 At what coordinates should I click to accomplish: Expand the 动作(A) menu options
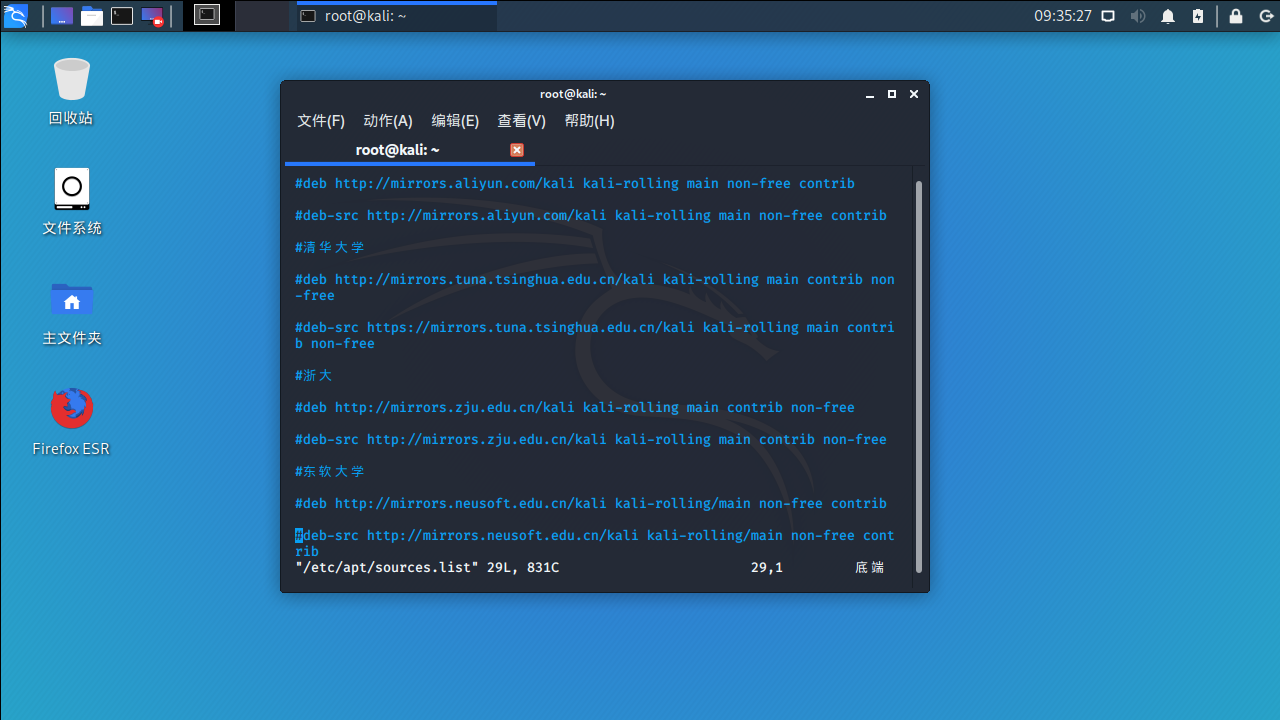click(388, 120)
